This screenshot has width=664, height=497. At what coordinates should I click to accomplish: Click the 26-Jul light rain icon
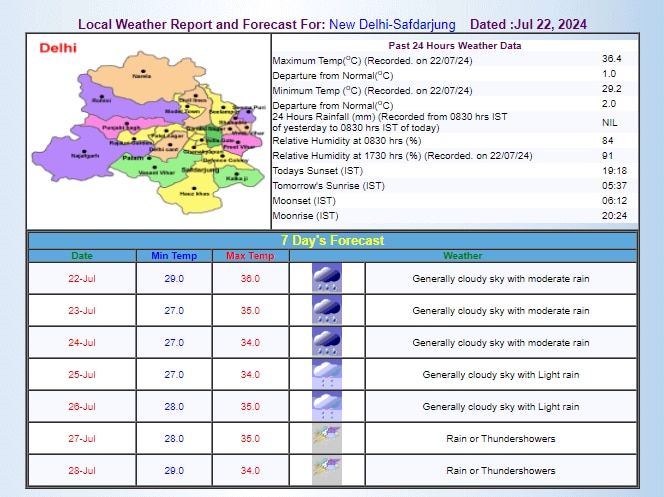[x=326, y=406]
